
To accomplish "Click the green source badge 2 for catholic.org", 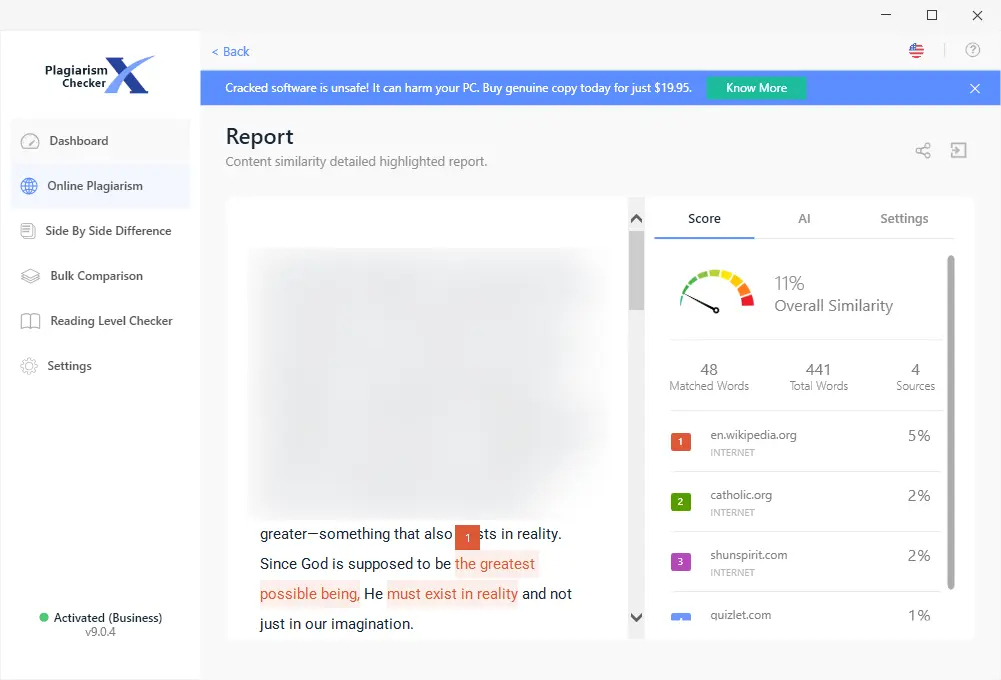I will [x=681, y=501].
